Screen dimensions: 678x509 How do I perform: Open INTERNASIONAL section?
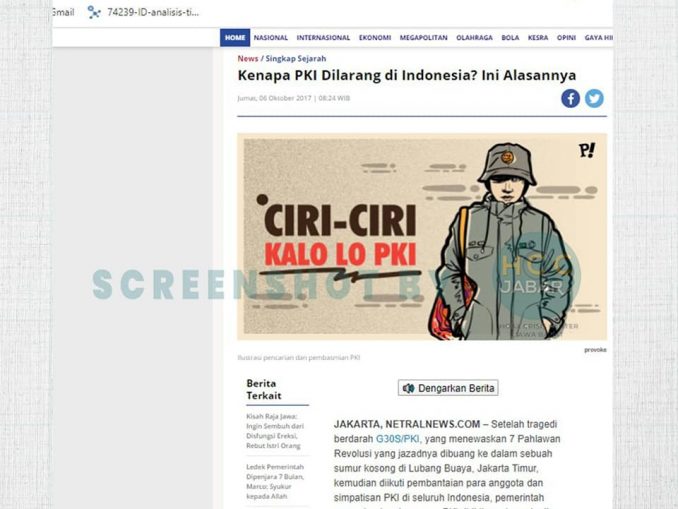323,38
